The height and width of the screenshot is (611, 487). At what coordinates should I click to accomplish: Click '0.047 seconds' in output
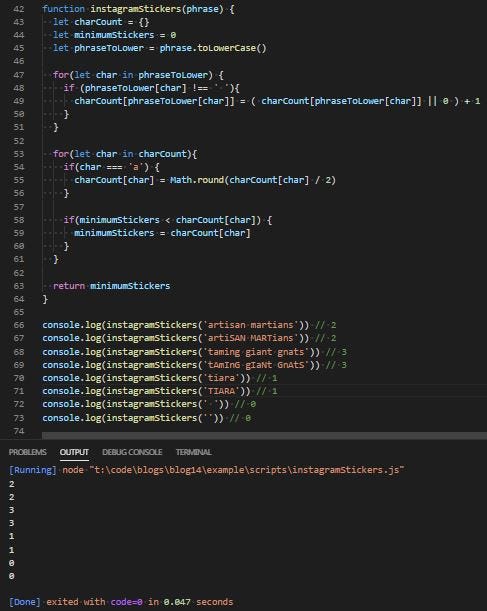click(x=198, y=602)
